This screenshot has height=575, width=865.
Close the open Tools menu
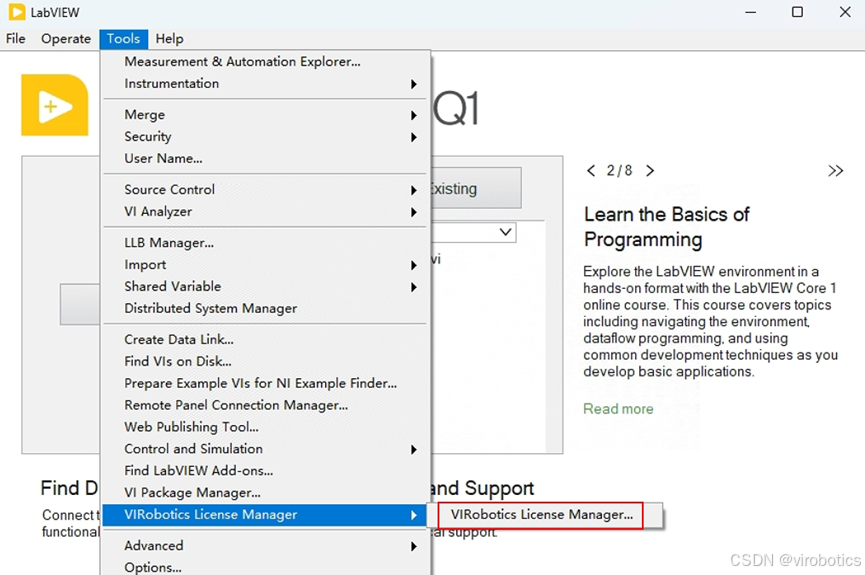pyautogui.click(x=124, y=39)
